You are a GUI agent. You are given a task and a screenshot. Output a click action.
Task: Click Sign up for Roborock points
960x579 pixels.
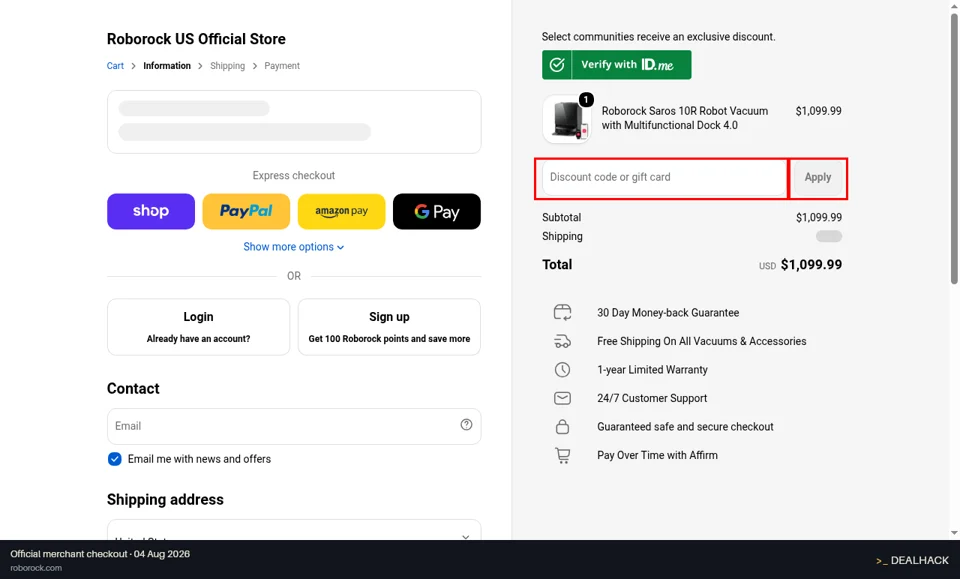pyautogui.click(x=389, y=327)
